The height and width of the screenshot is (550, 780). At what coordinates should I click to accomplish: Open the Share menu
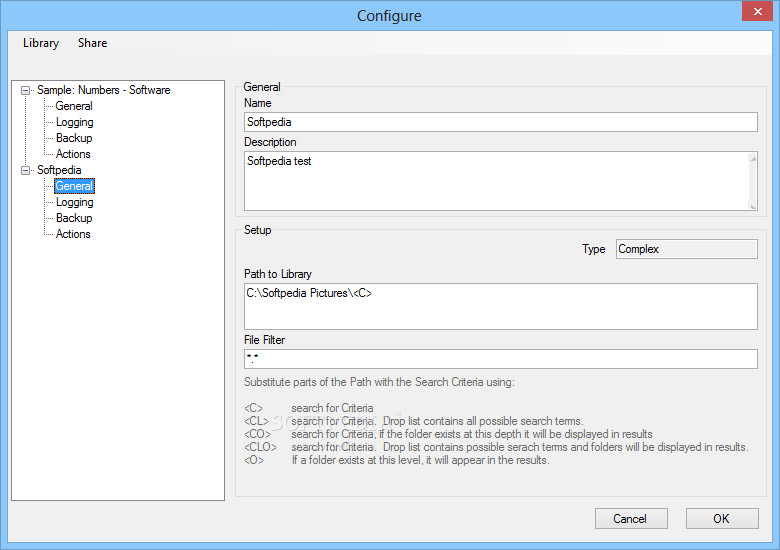(93, 43)
